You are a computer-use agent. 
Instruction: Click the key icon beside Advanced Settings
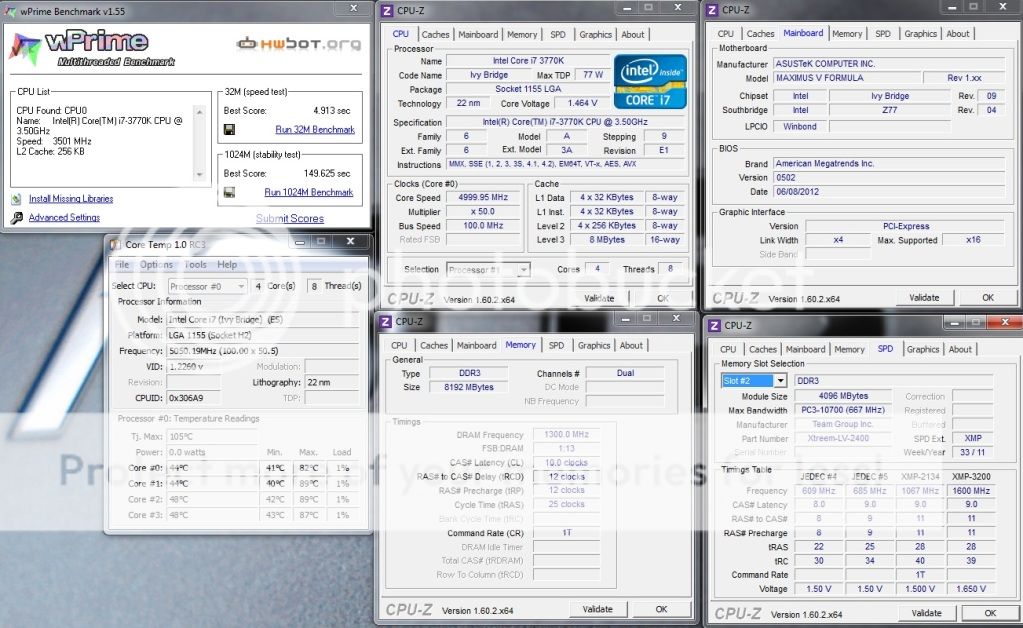(16, 218)
